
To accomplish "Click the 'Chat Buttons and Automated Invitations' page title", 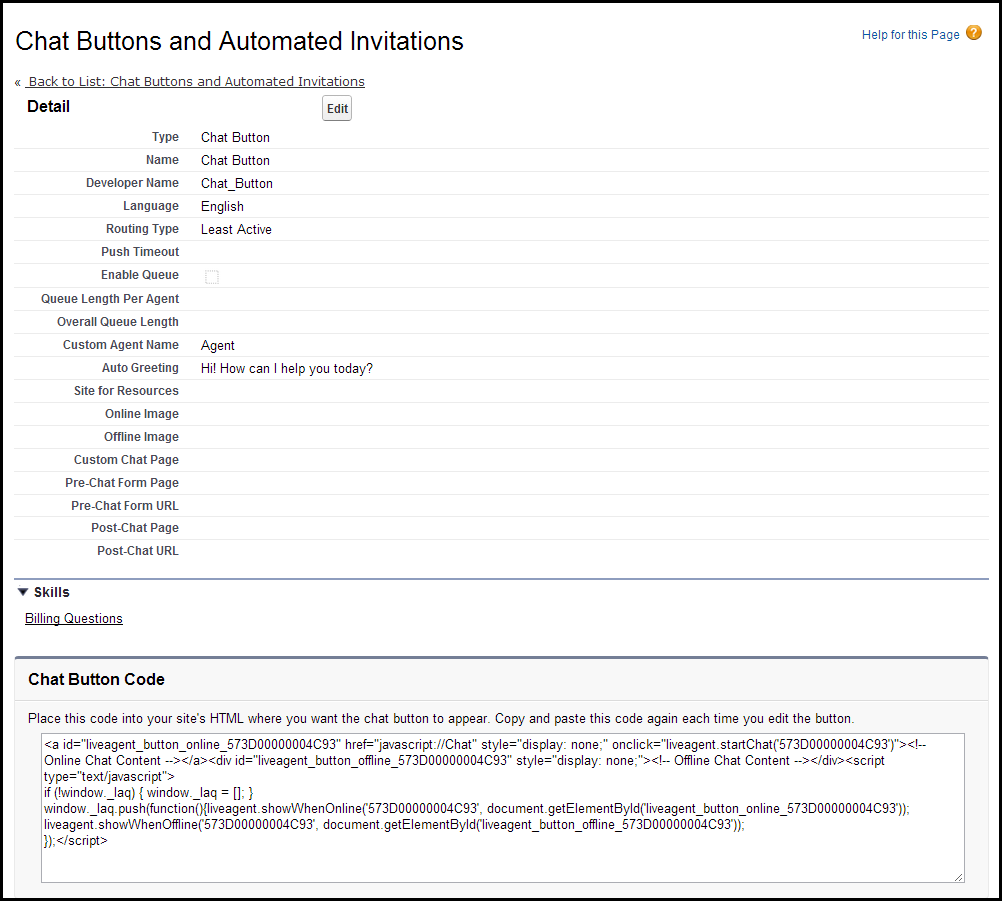I will click(x=239, y=41).
